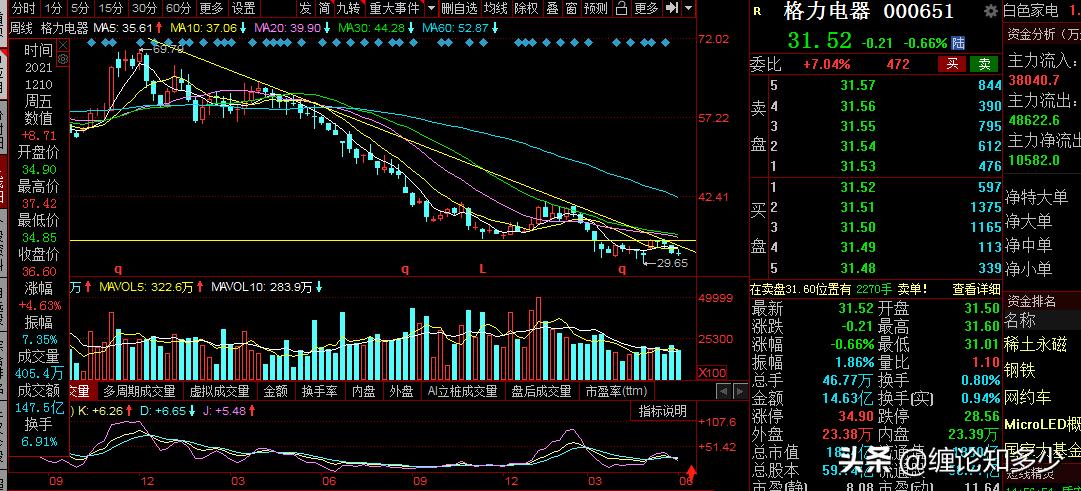Click the 29.65 low price marker
This screenshot has height=491, width=1081.
671,263
